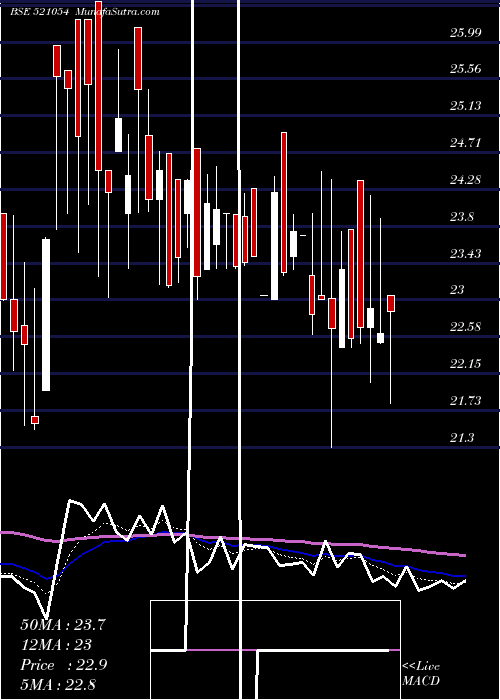
Task: Click the 5MA : 22.8 legend value
Action: (58, 684)
